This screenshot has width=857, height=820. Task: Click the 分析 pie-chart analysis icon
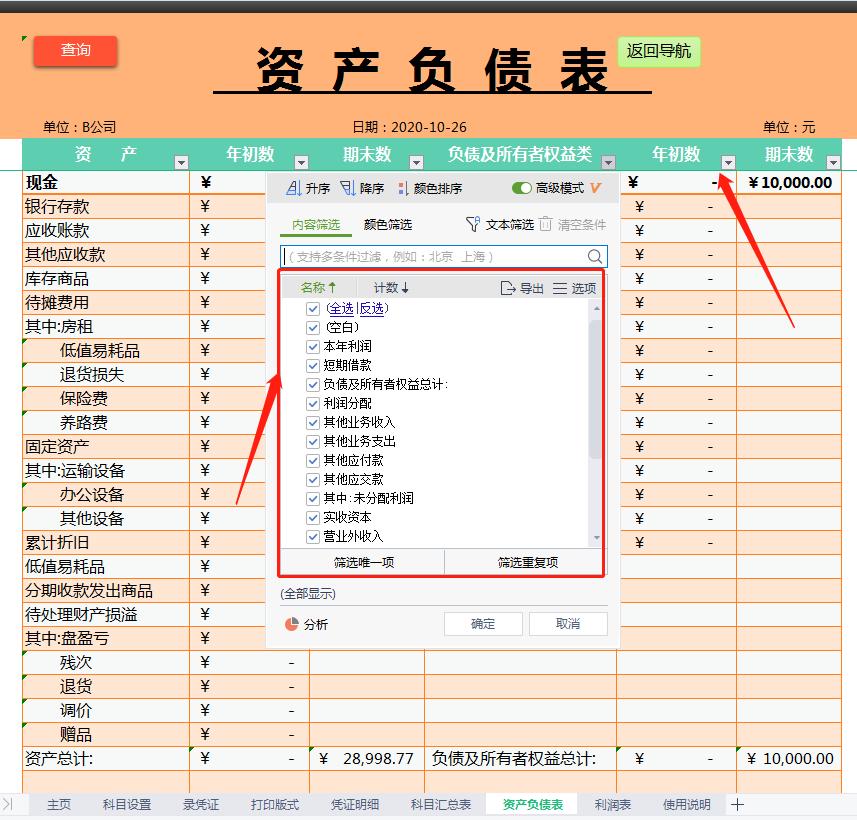(x=290, y=622)
